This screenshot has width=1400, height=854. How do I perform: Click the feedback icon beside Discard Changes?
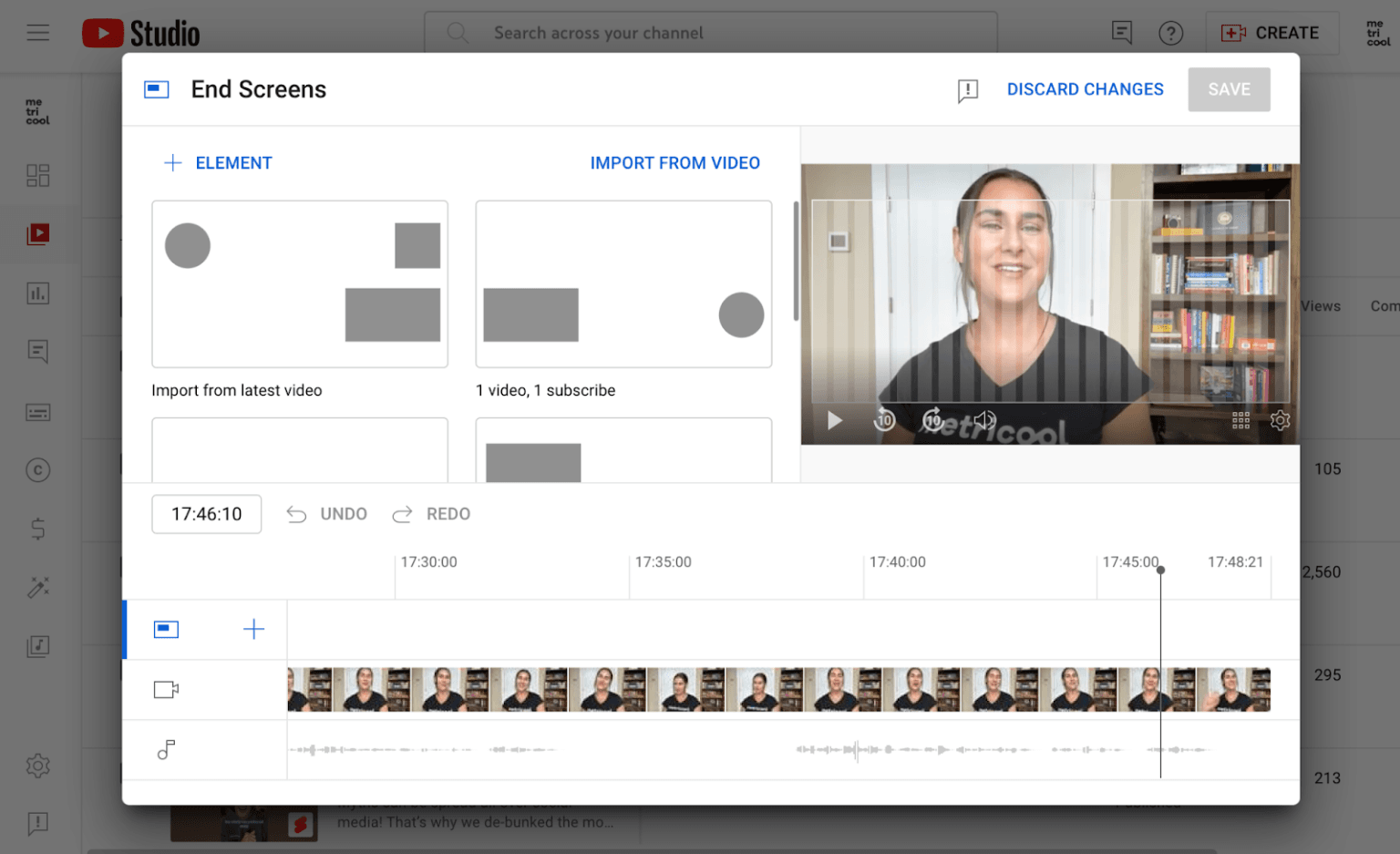(967, 90)
